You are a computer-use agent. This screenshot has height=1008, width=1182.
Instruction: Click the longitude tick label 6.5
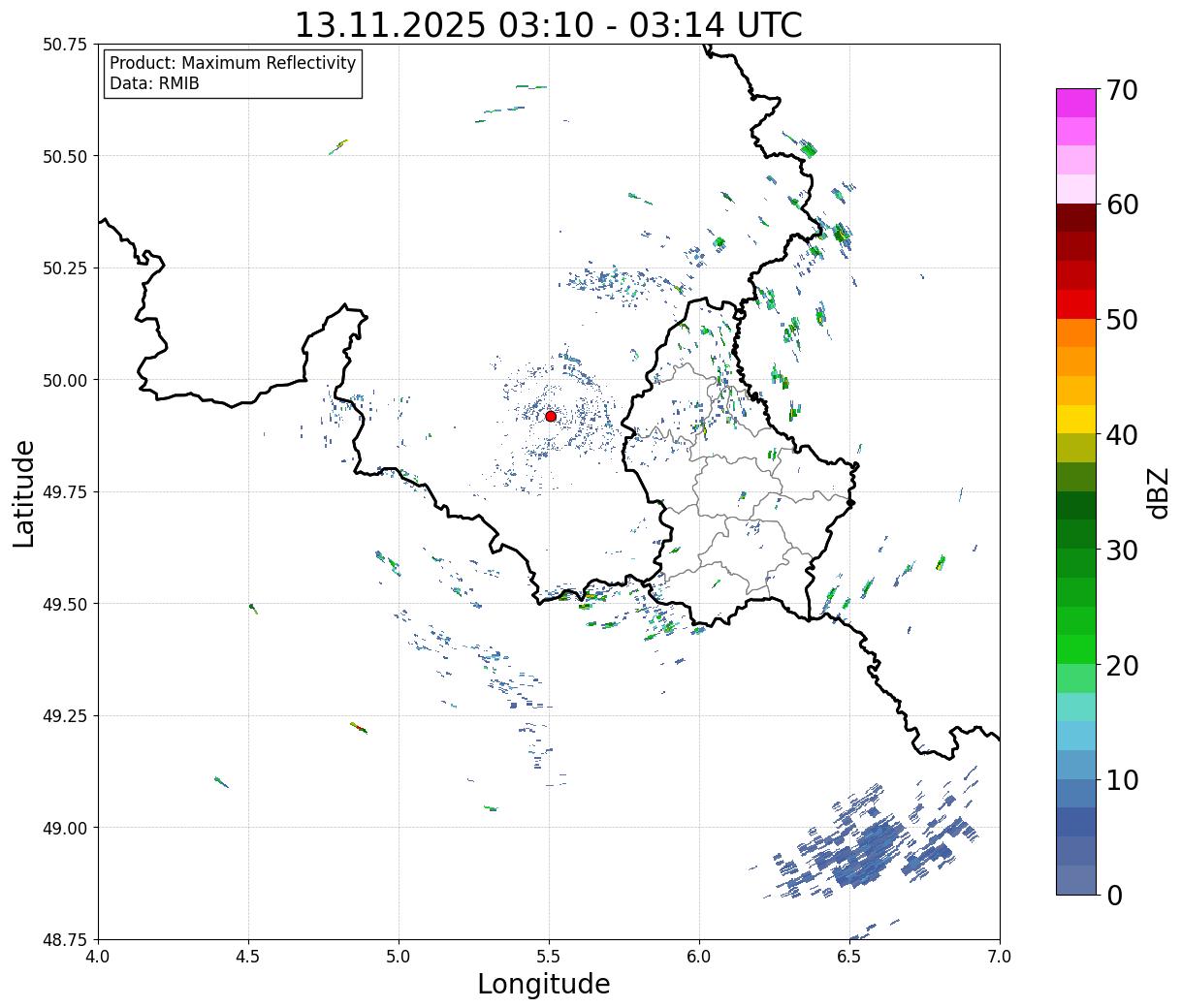[x=849, y=956]
